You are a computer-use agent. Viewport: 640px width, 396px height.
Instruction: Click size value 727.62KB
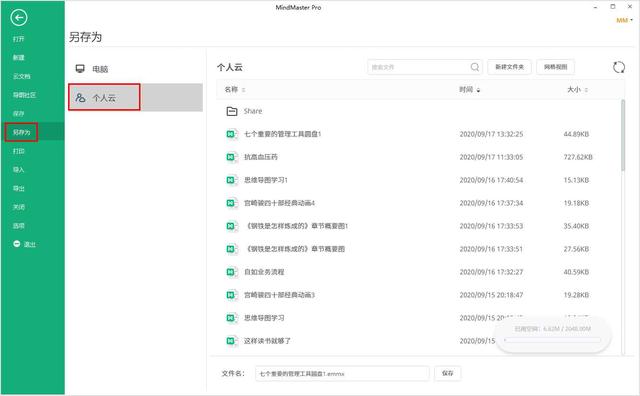[x=578, y=157]
